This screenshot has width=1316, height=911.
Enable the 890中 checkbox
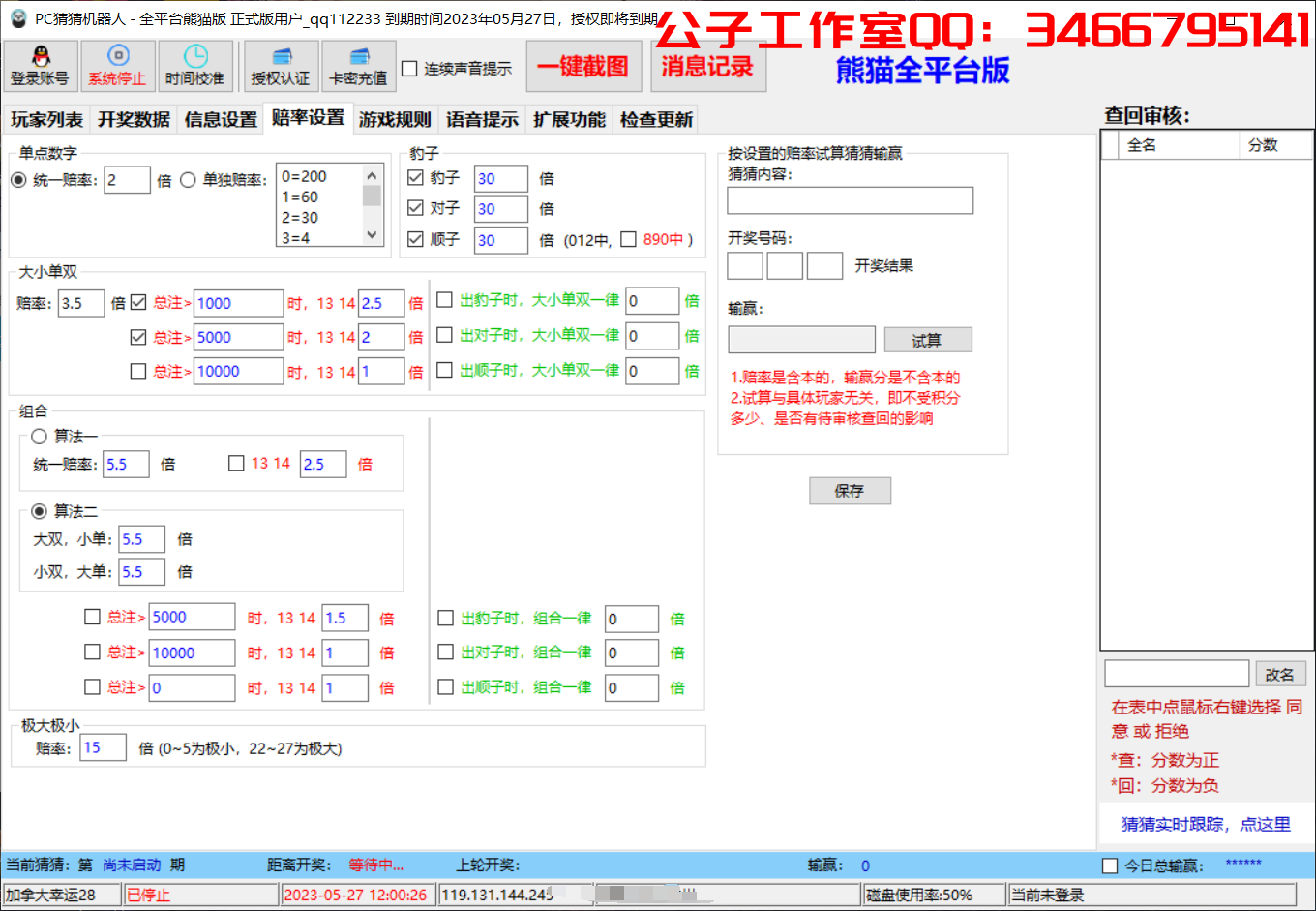click(628, 239)
